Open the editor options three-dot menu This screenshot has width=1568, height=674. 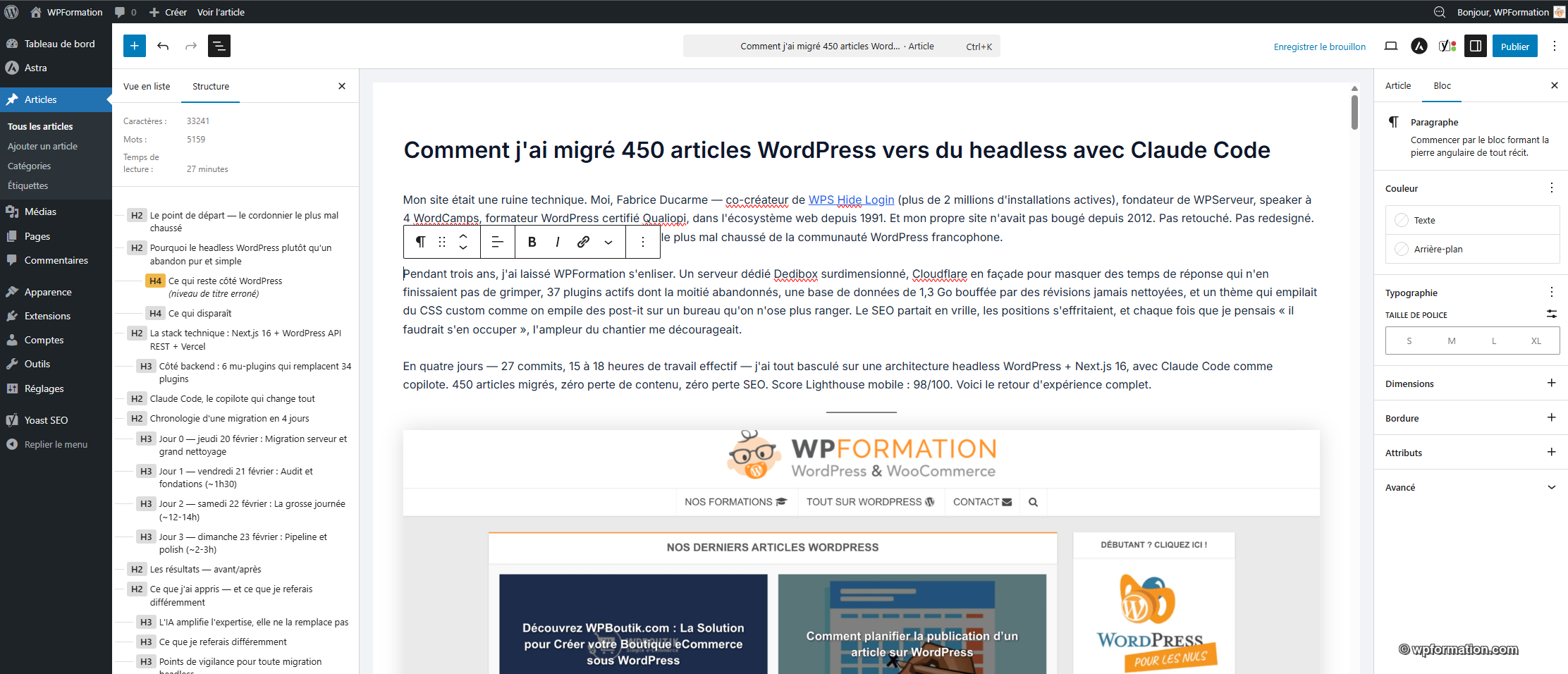[x=1555, y=46]
